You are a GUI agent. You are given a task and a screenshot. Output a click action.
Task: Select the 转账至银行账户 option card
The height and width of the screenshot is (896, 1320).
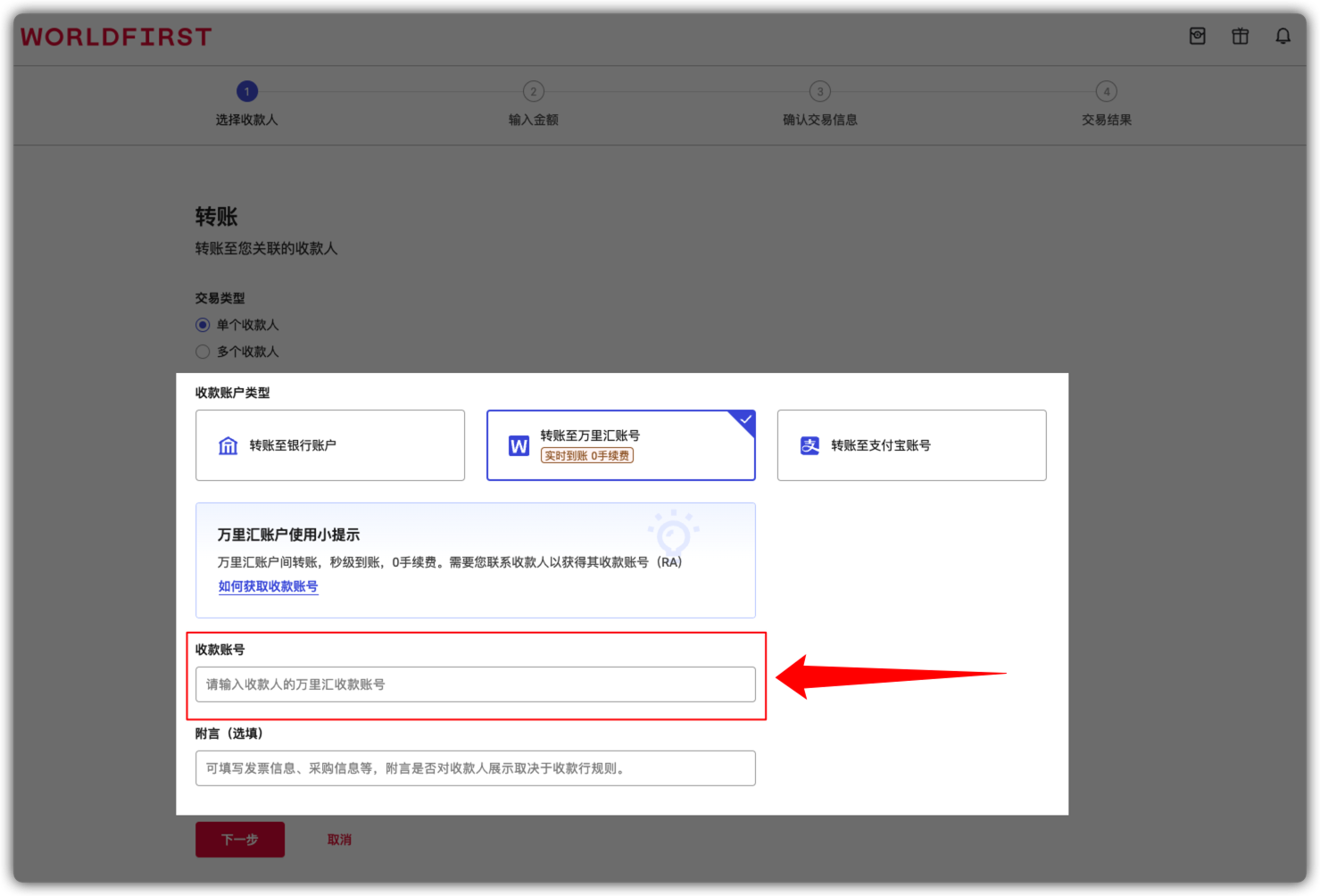[329, 445]
